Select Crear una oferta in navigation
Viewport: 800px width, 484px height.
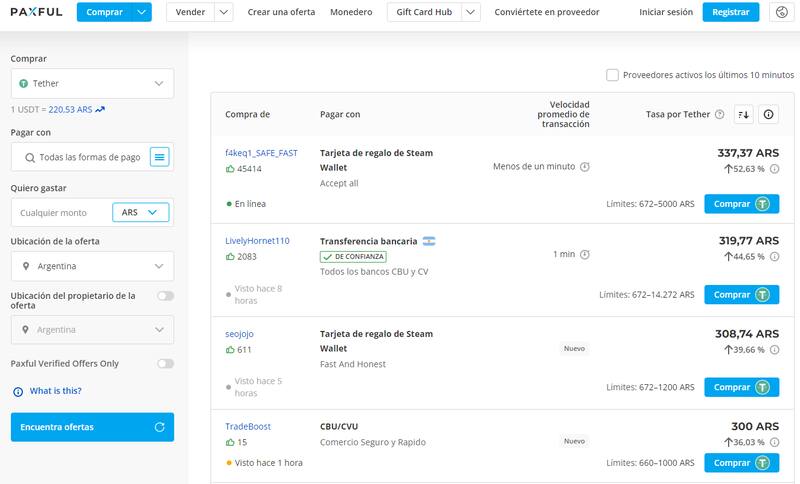[x=281, y=12]
